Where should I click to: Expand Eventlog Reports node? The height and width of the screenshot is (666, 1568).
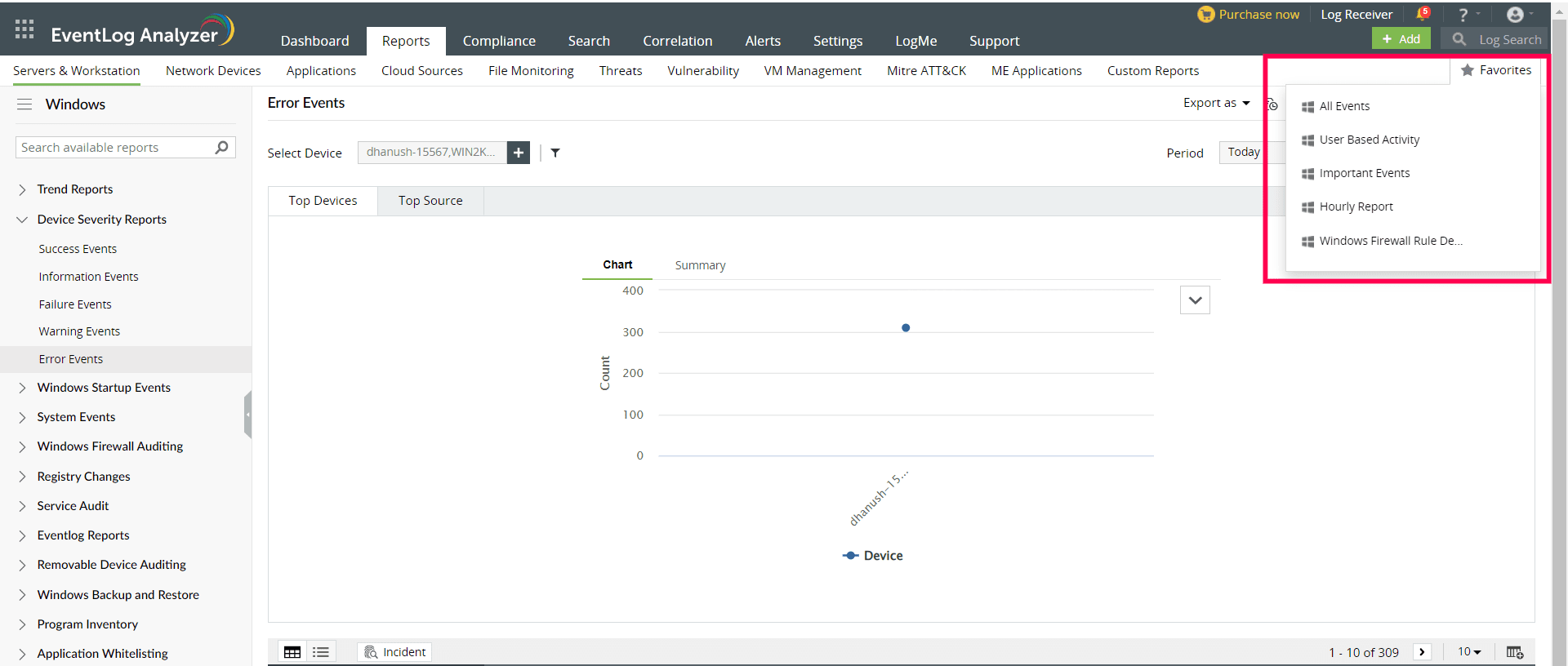point(22,535)
